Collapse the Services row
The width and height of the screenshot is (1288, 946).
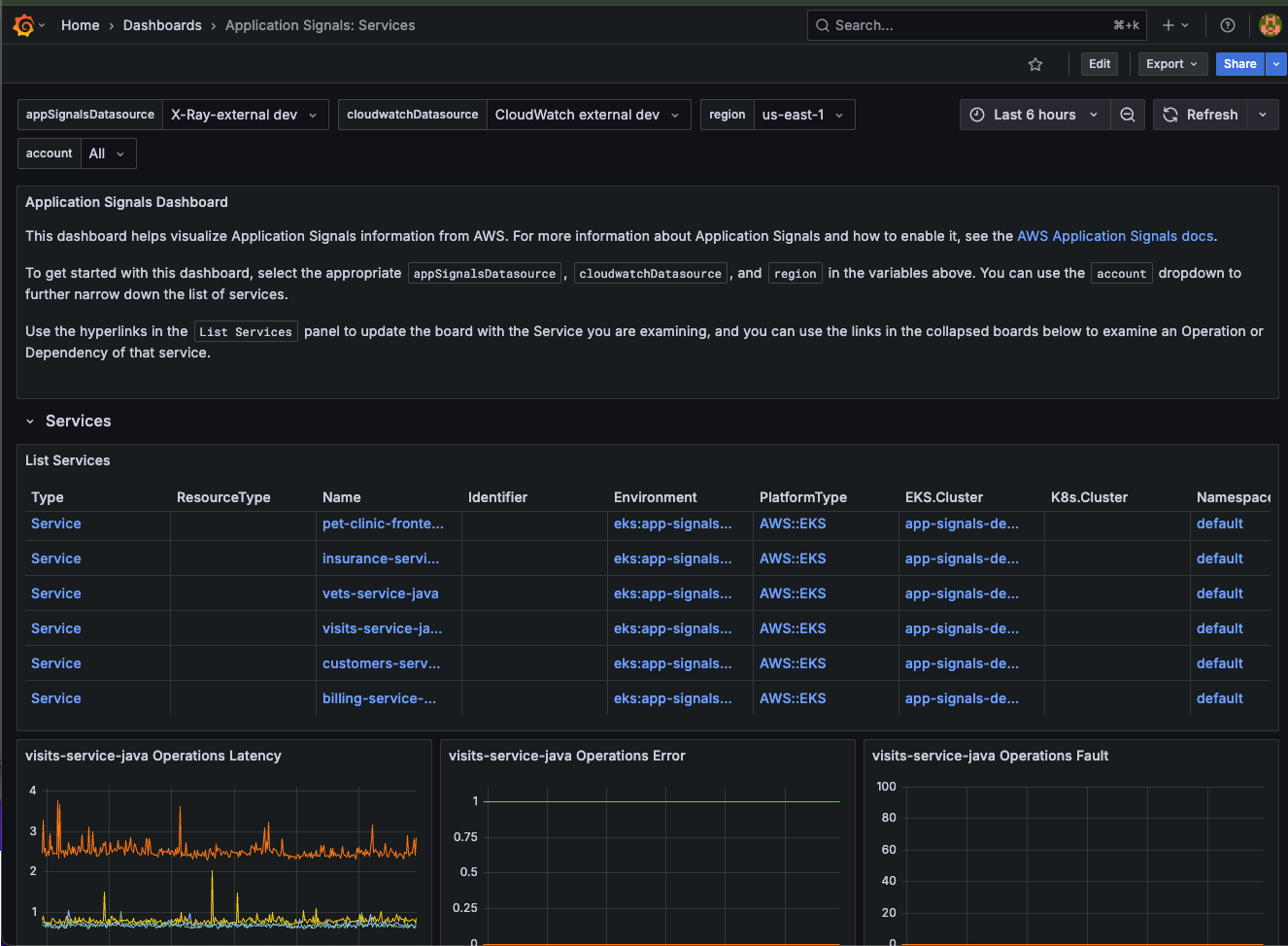30,422
